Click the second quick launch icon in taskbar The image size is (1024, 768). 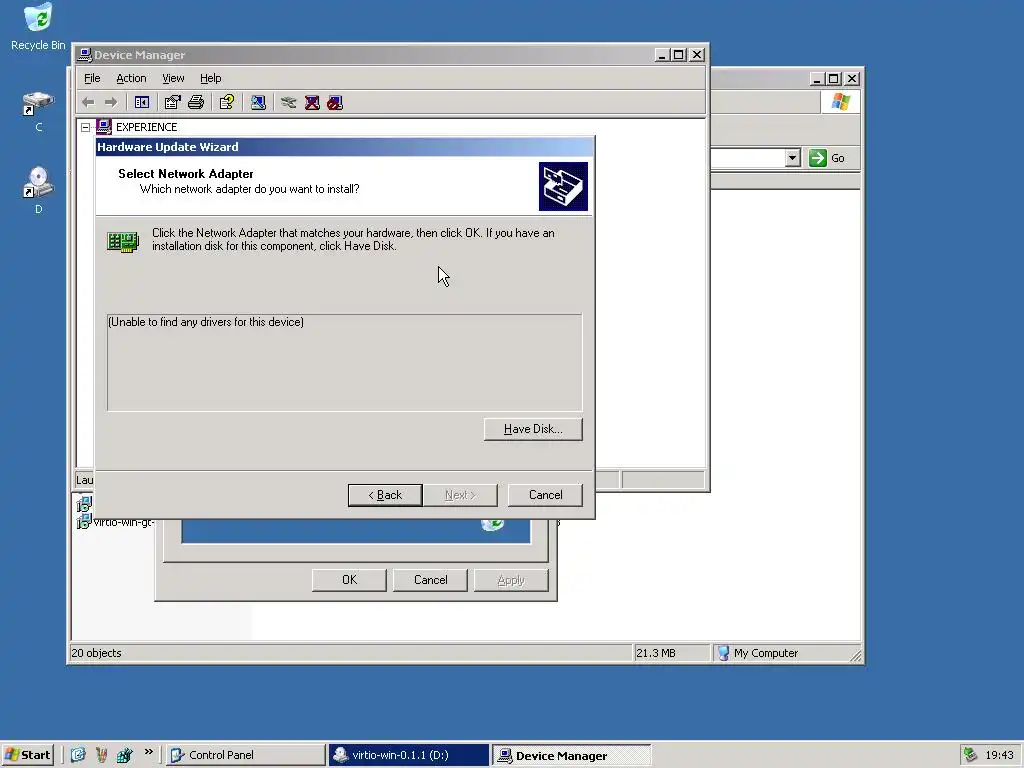(101, 755)
